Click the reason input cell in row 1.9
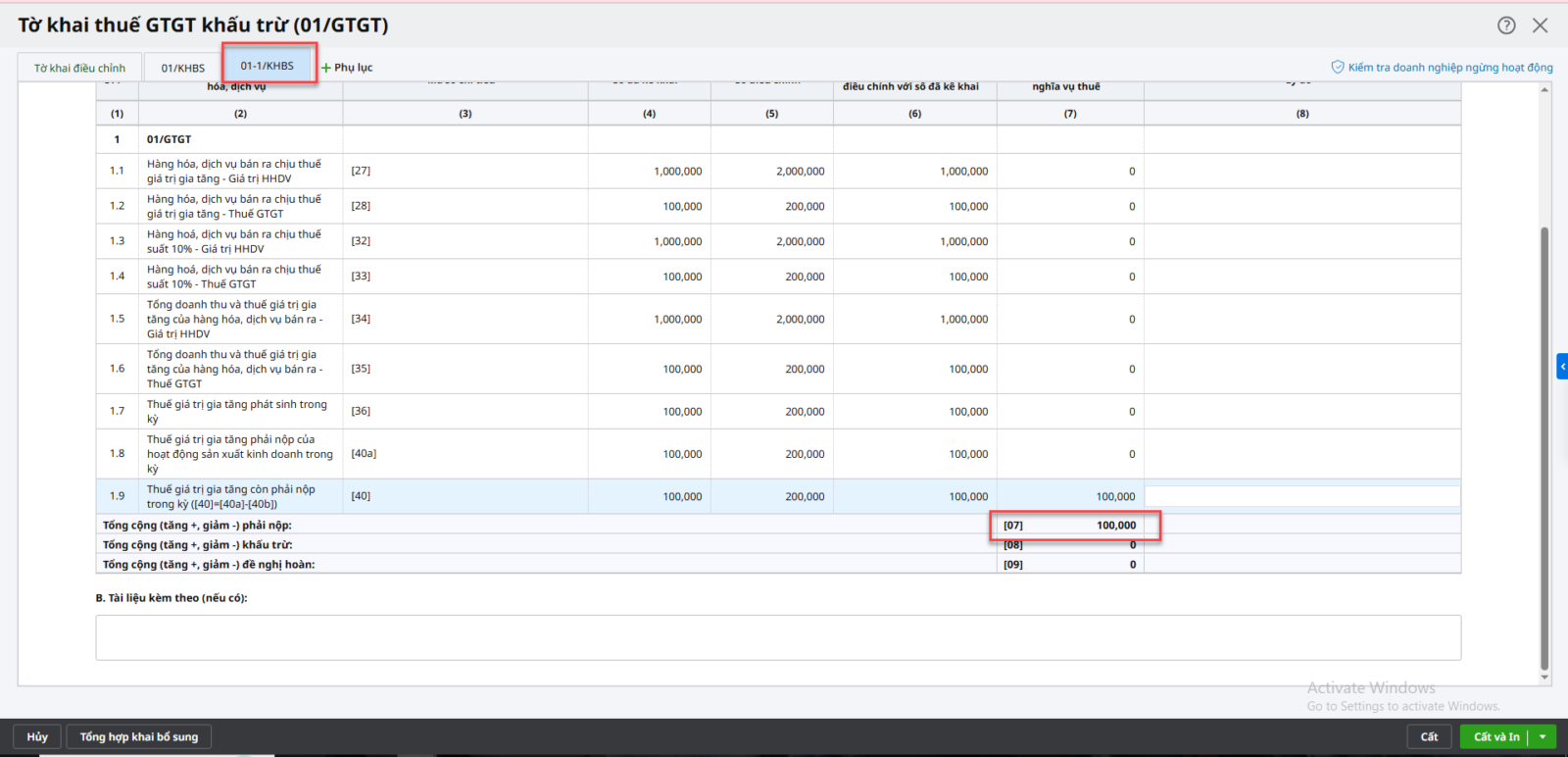1568x757 pixels. pyautogui.click(x=1301, y=497)
